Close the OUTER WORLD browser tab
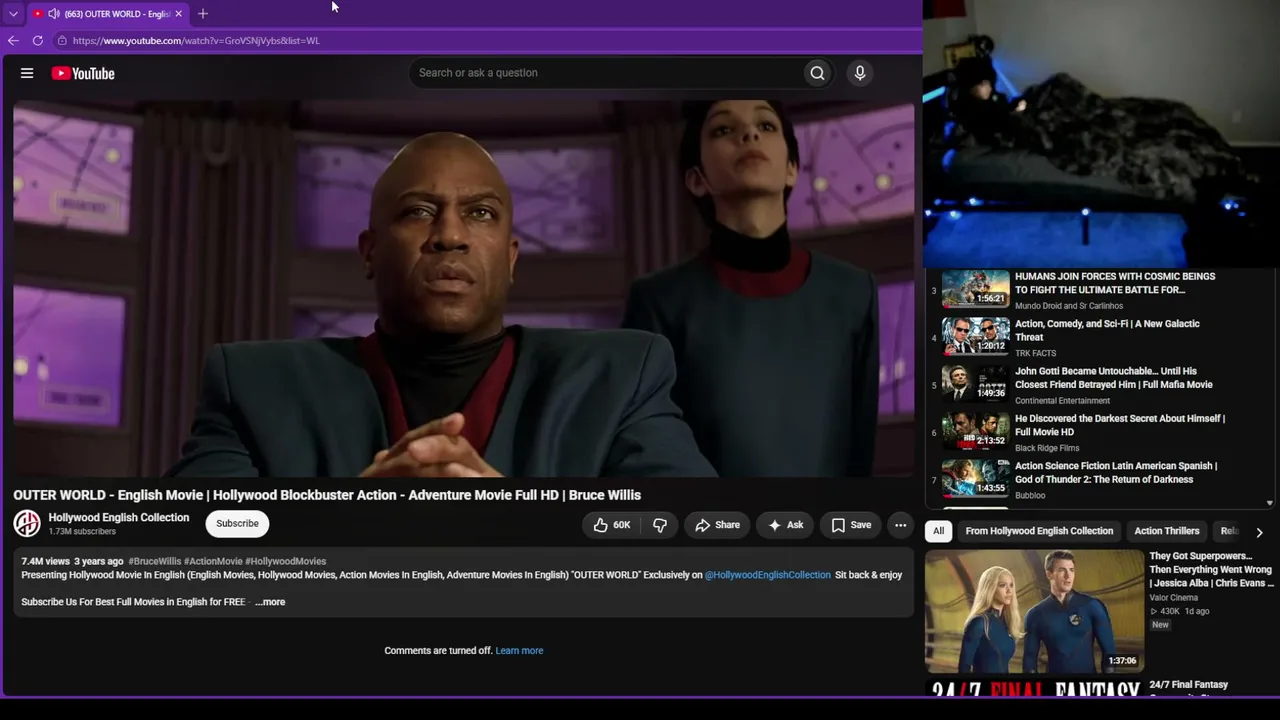The width and height of the screenshot is (1280, 720). coord(178,14)
